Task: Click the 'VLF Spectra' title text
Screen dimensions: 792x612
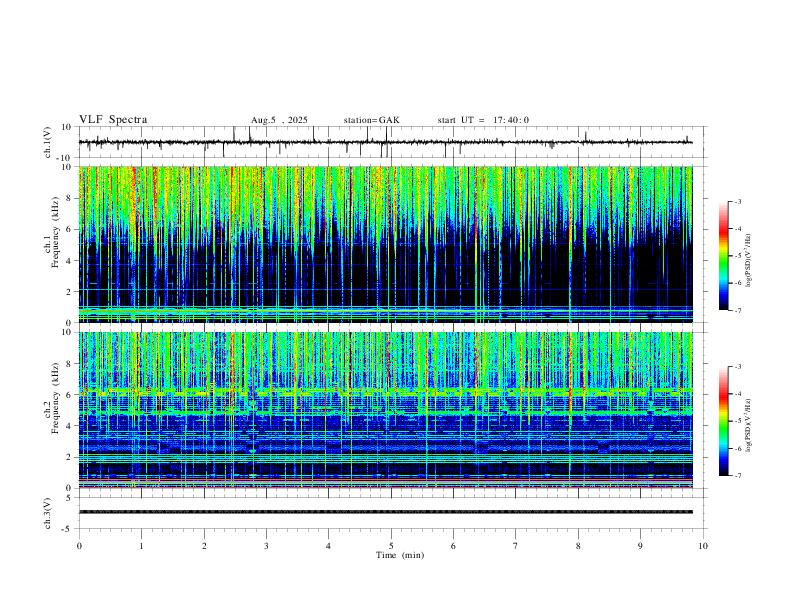Action: click(x=113, y=120)
